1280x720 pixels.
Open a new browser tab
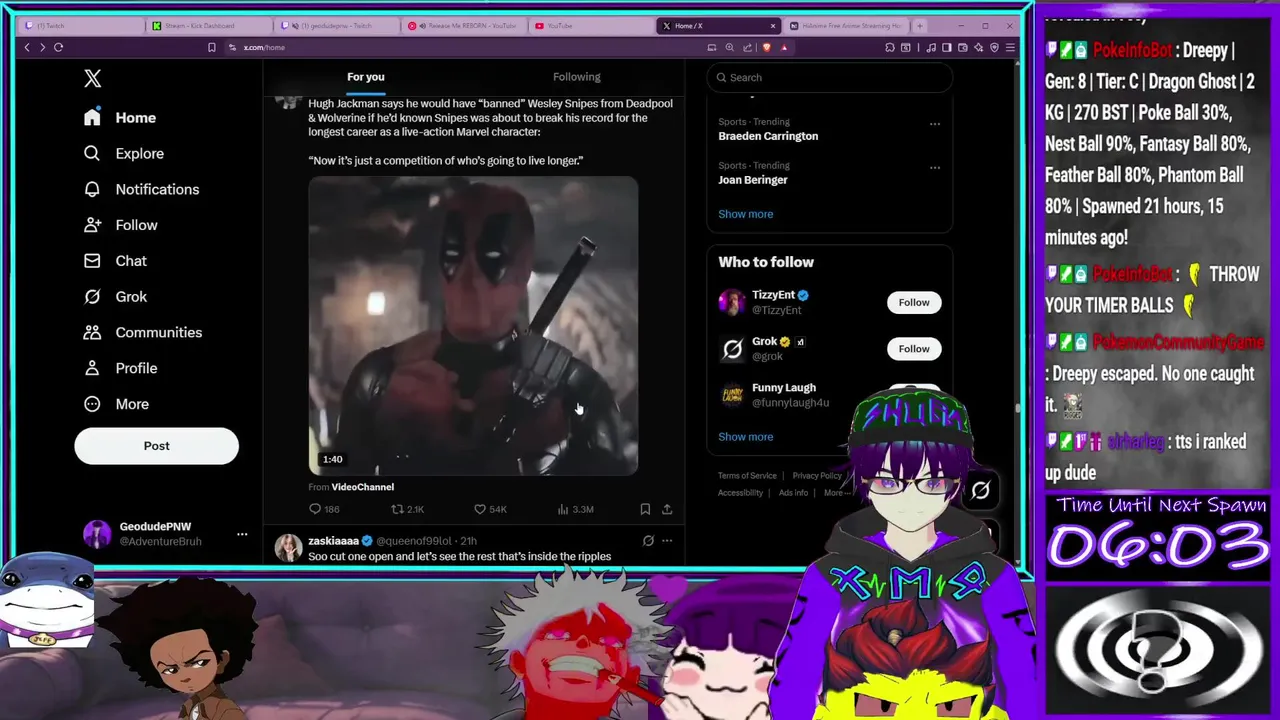click(x=920, y=26)
